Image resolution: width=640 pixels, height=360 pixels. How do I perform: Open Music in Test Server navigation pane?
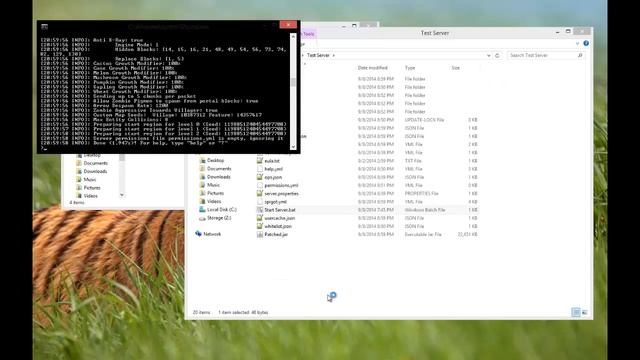pyautogui.click(x=213, y=185)
